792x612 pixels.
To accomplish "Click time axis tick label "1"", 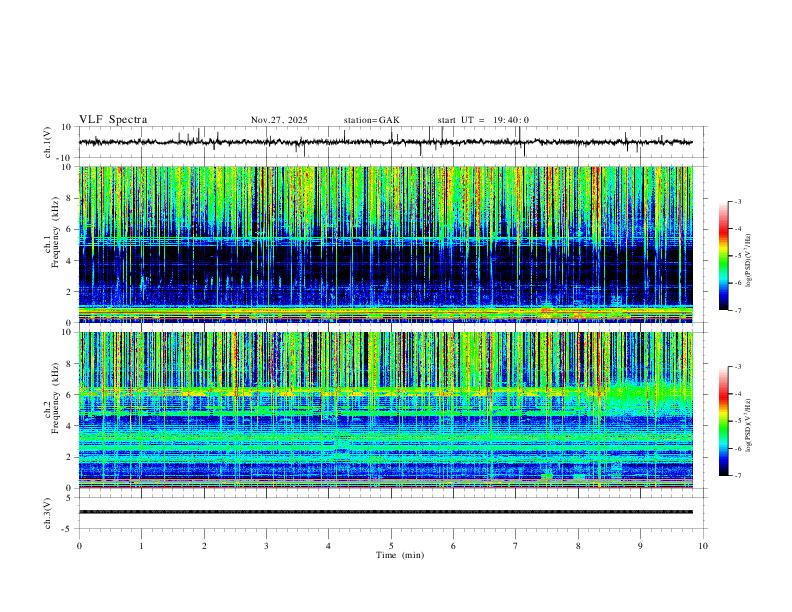I will point(141,546).
